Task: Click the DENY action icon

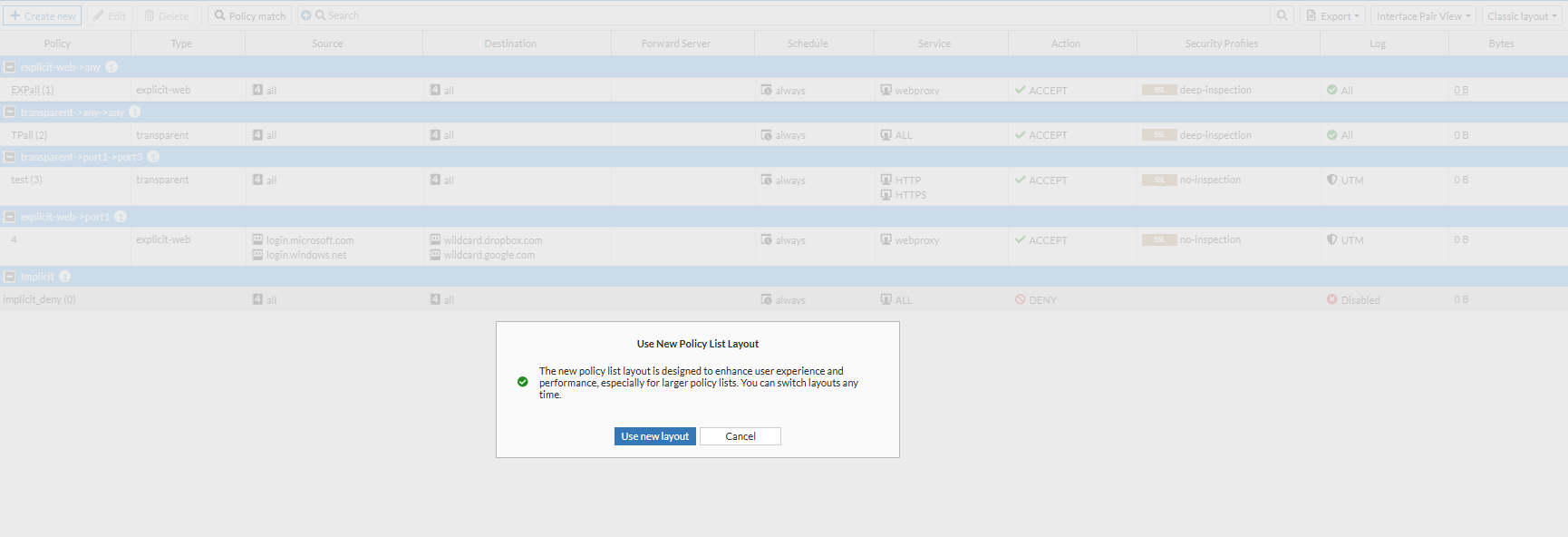Action: (1021, 299)
